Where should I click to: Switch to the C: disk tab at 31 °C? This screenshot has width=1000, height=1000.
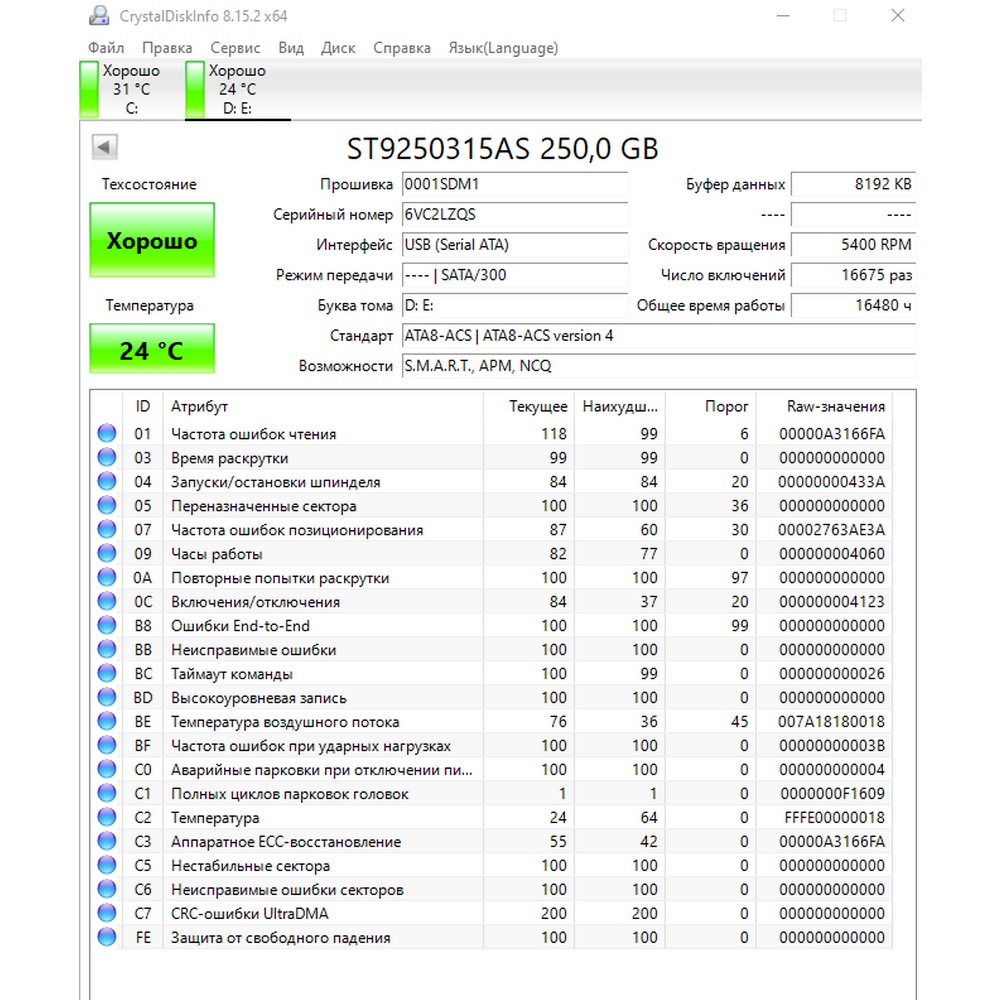(x=131, y=89)
